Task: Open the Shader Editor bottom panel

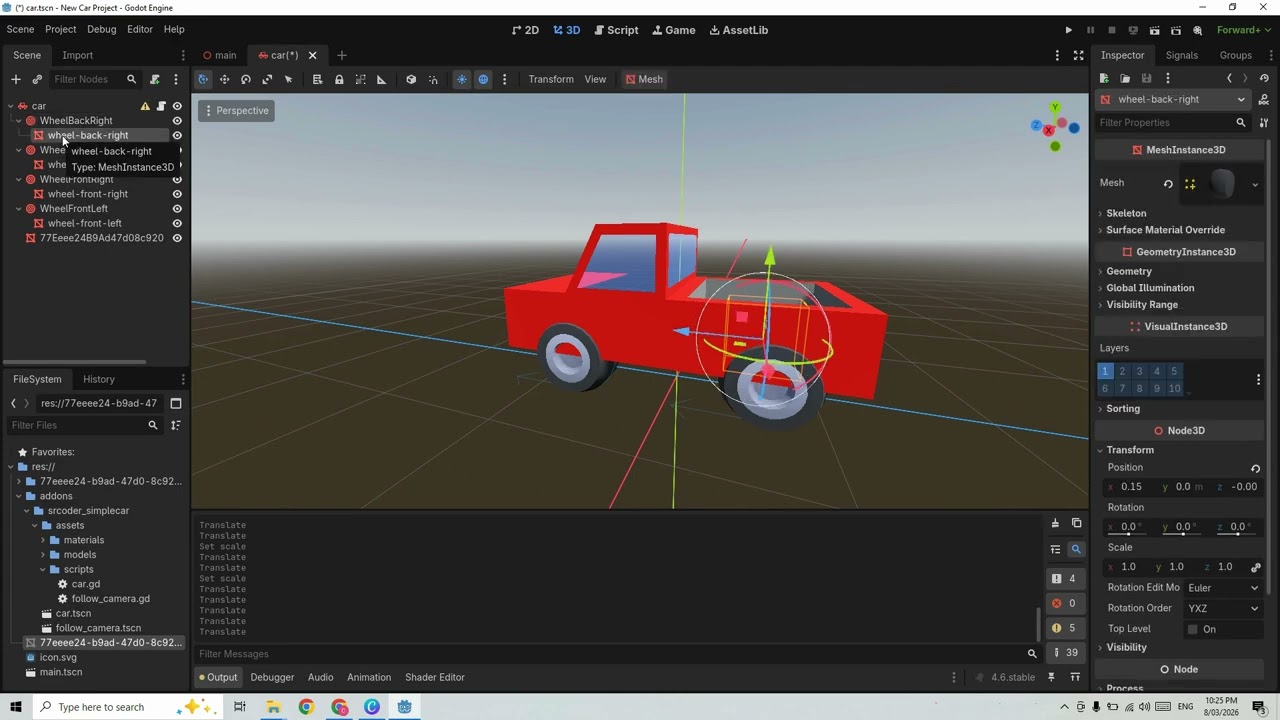Action: (x=435, y=677)
